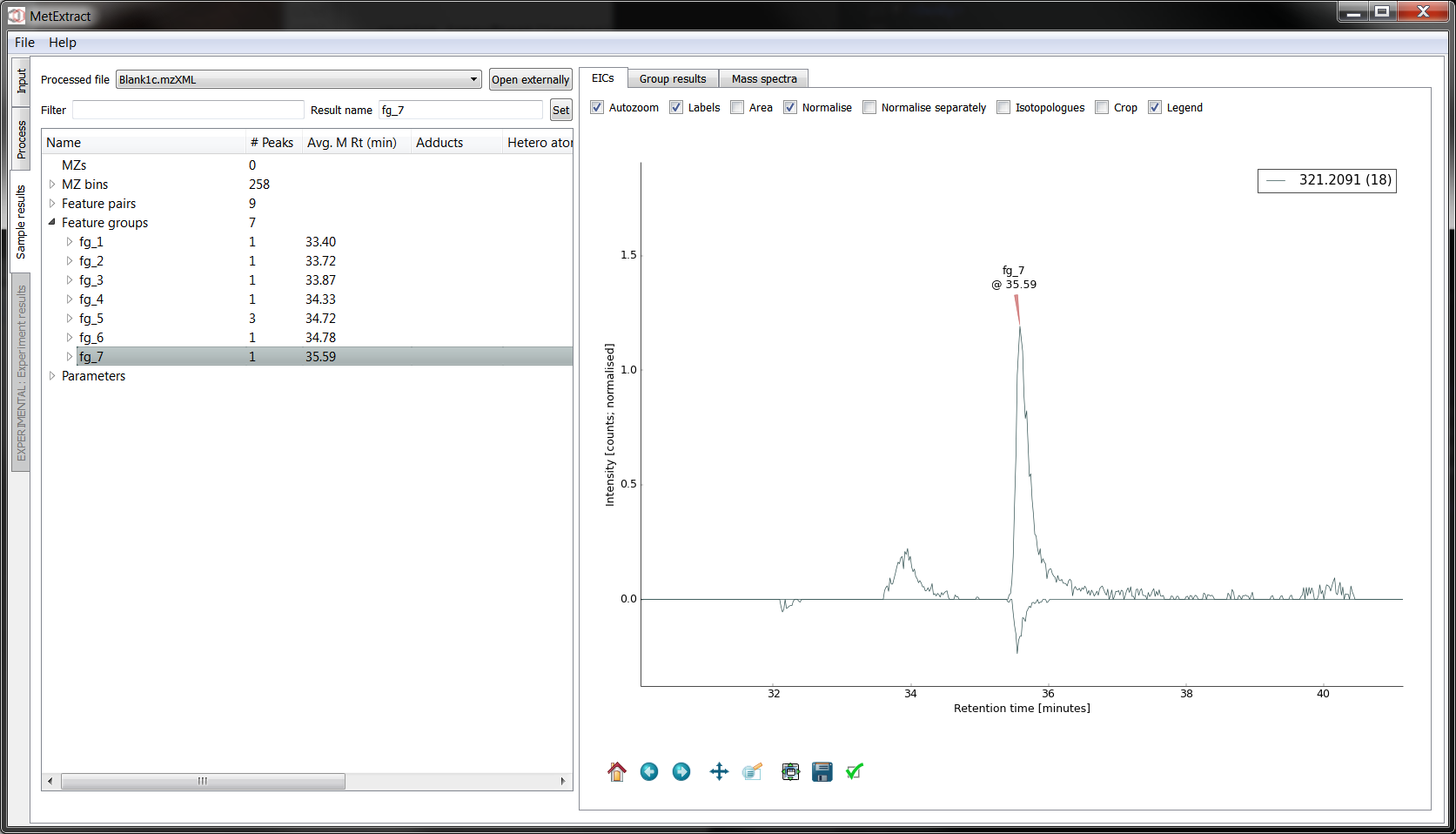The image size is (1456, 834).
Task: Select the Zoom to rectangle tool
Action: 752,771
